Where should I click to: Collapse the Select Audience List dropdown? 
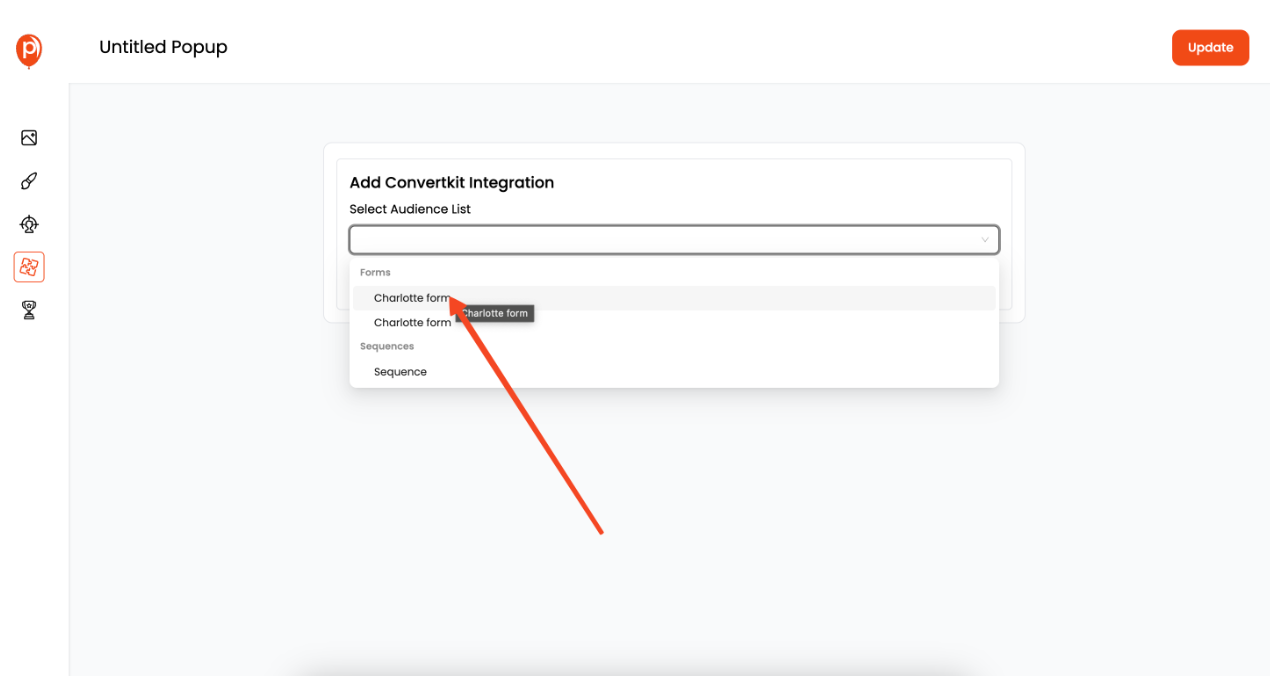pos(984,240)
